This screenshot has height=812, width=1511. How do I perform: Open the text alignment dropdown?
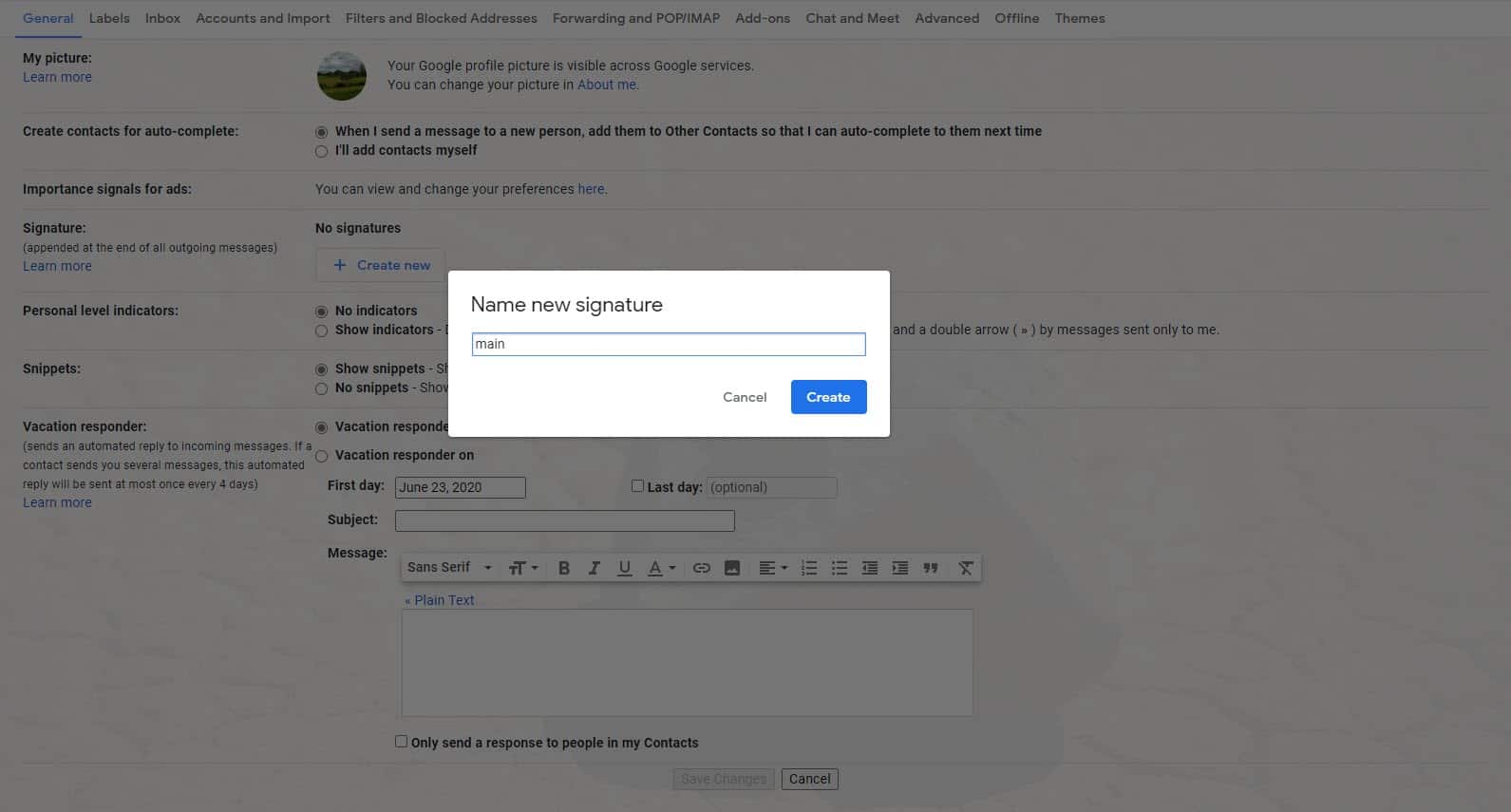click(x=773, y=568)
